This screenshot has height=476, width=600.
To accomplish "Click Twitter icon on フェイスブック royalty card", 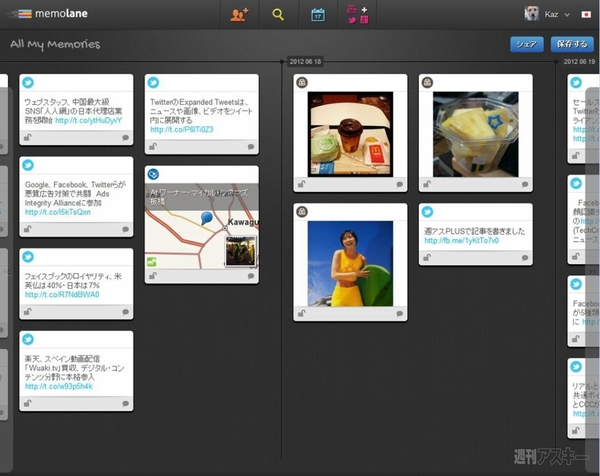I will click(28, 256).
